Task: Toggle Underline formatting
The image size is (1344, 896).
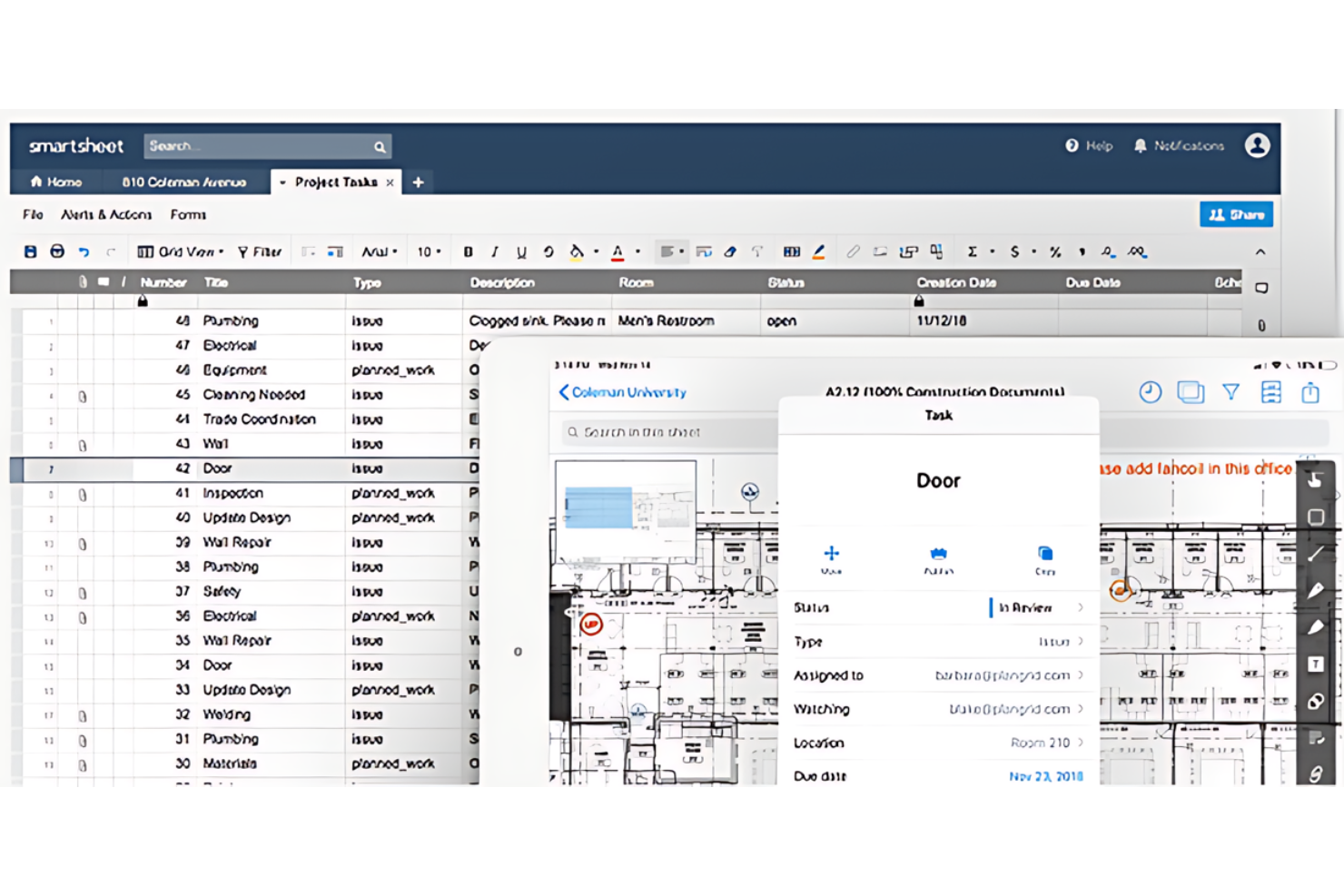Action: click(521, 252)
